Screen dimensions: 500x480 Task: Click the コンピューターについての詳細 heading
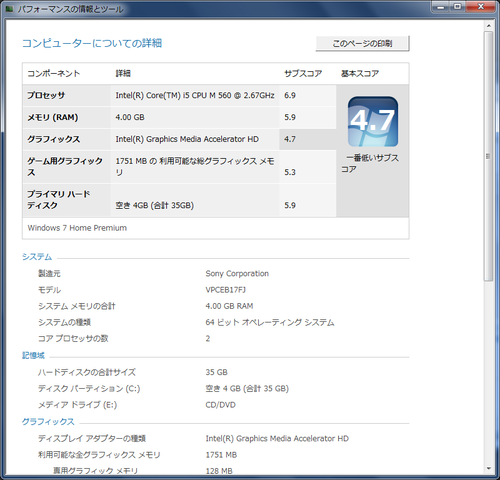[92, 43]
